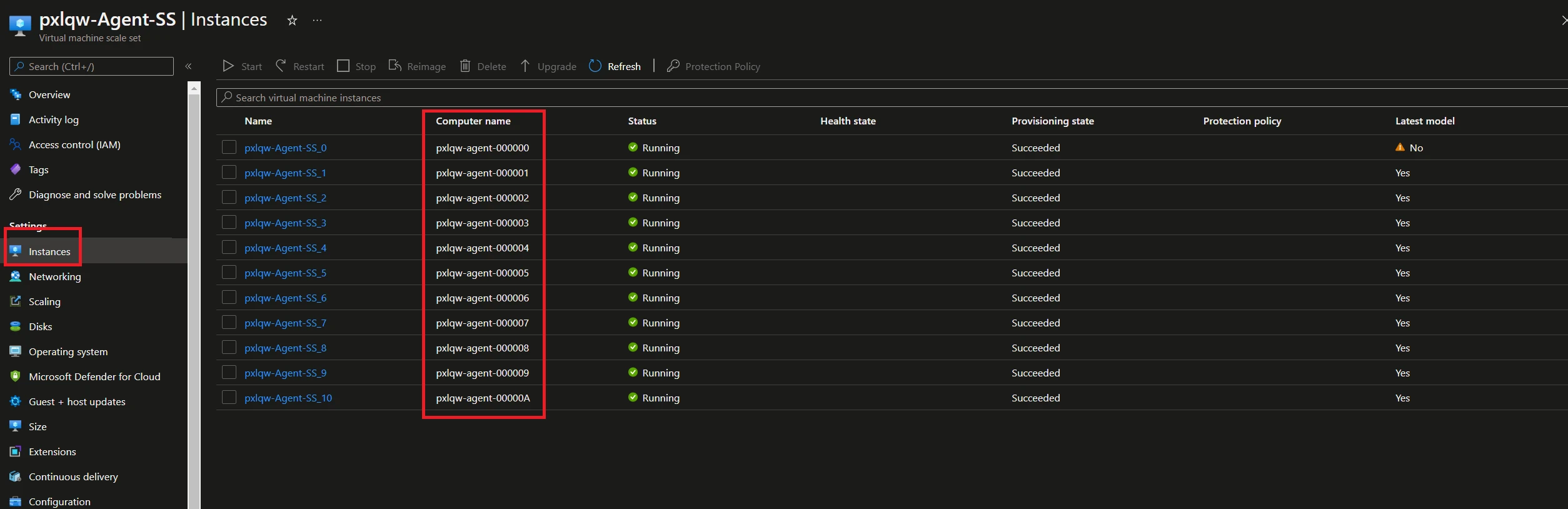Open instance pxlqw-Agent-SS_9
The image size is (1568, 509).
coord(286,373)
